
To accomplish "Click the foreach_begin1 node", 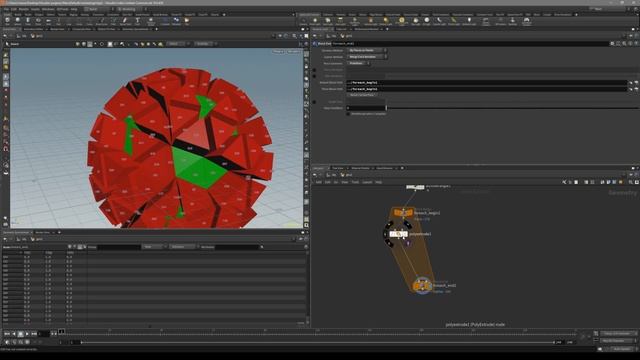I will pos(403,213).
